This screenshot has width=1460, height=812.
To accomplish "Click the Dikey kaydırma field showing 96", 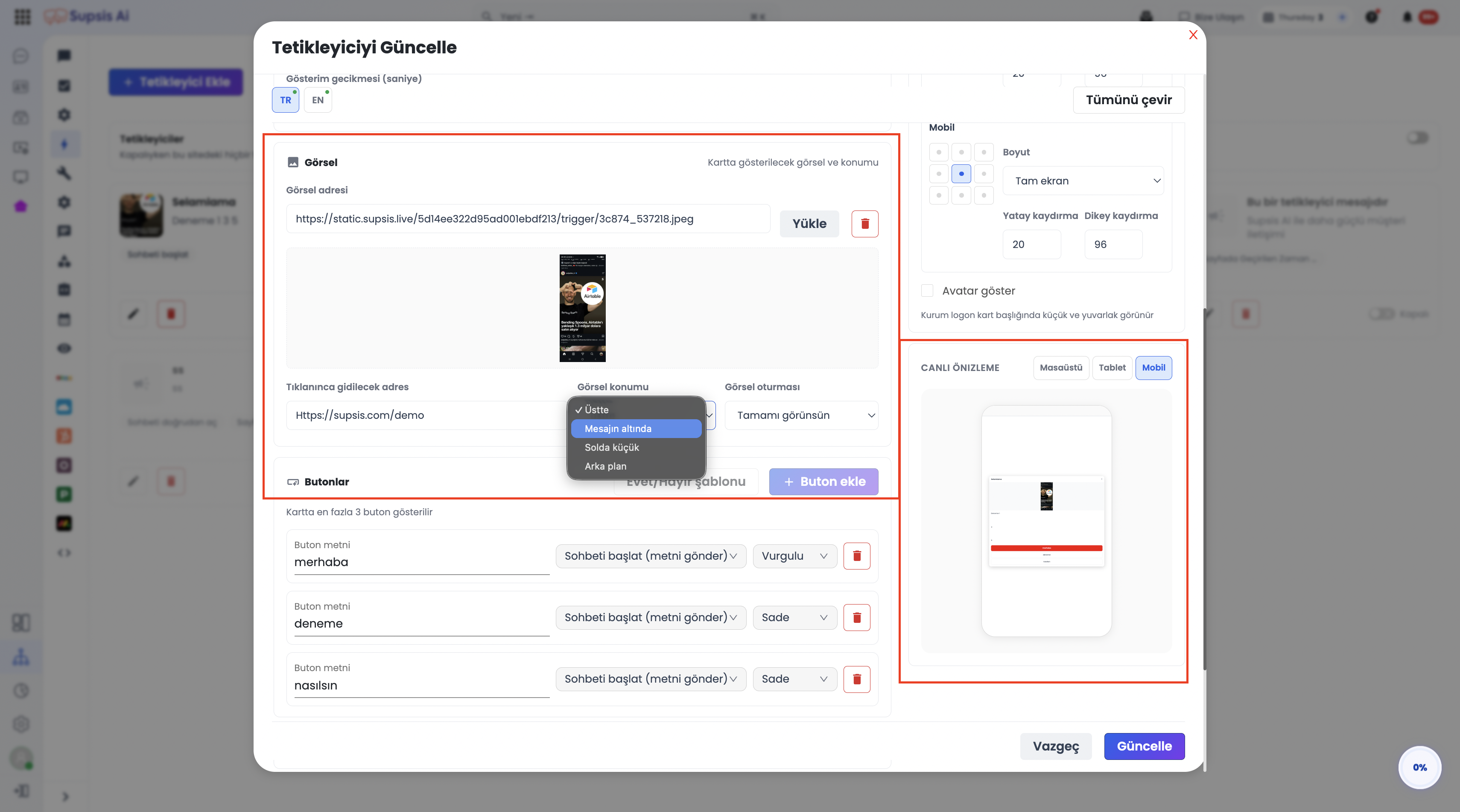I will (1113, 245).
